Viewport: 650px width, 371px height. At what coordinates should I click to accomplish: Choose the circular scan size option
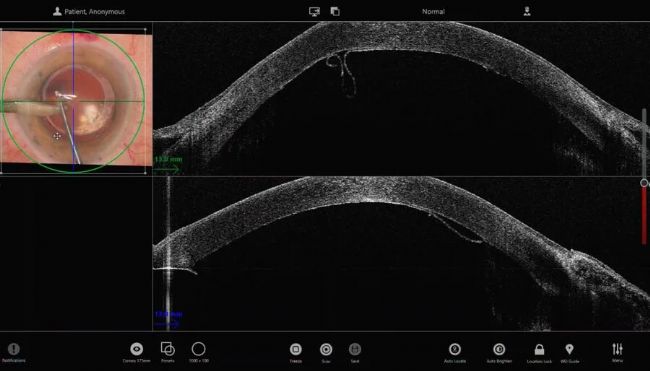point(199,349)
